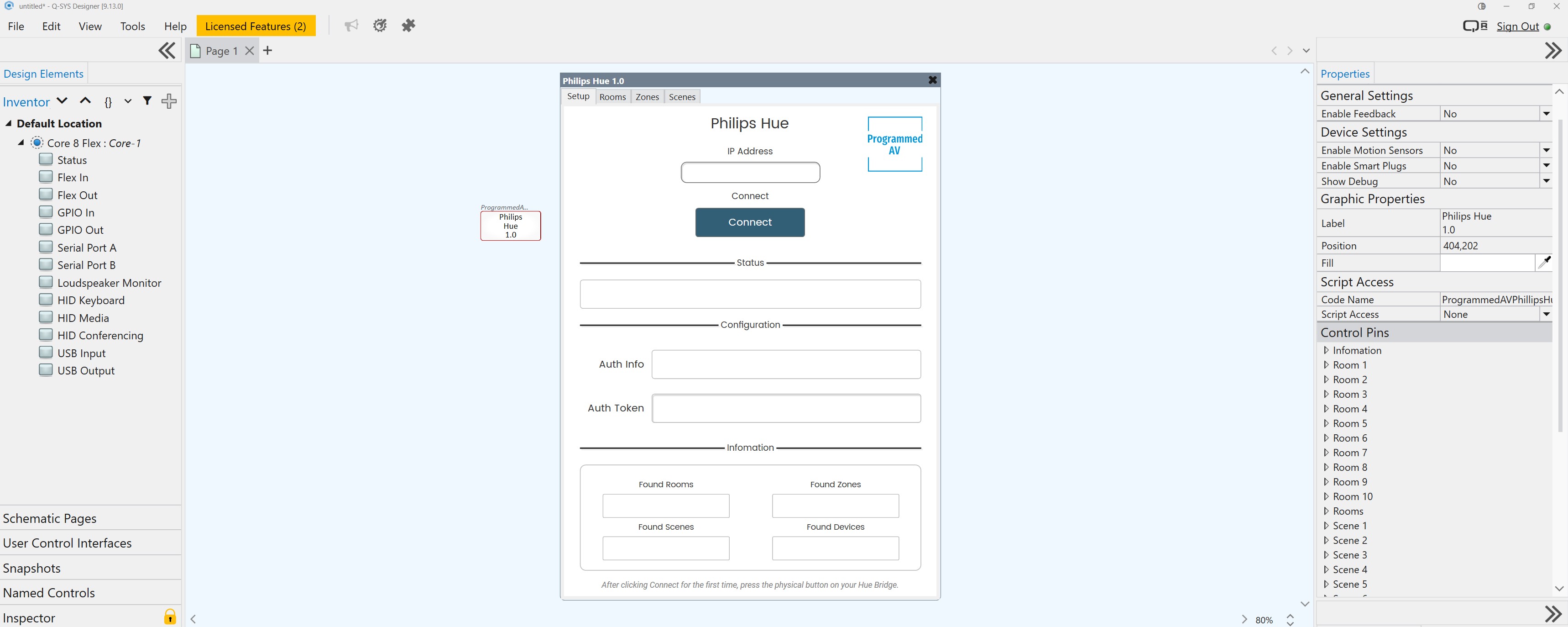Click the Connect button in Philips Hue

(x=750, y=222)
